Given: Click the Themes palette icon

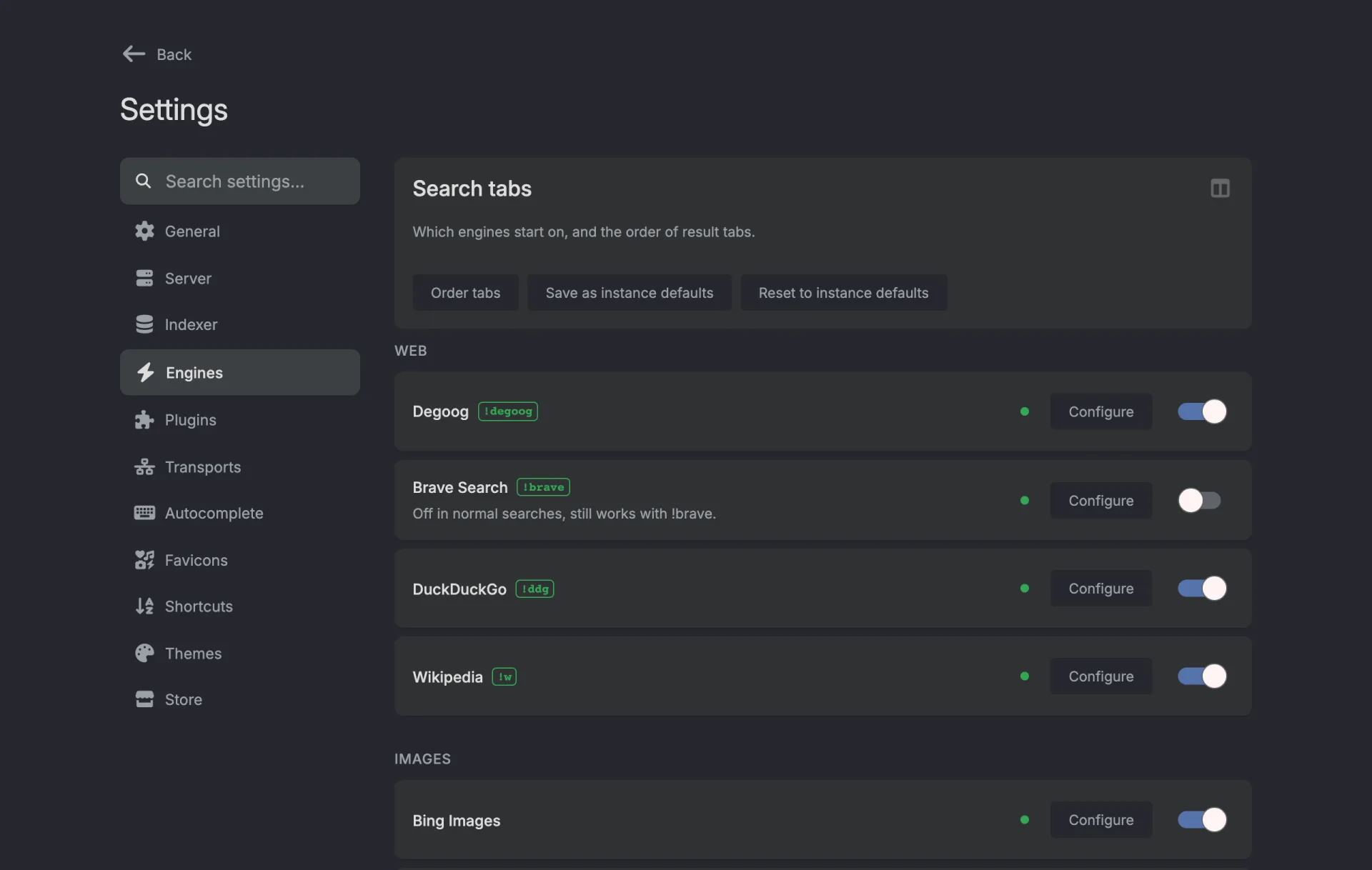Looking at the screenshot, I should coord(144,653).
